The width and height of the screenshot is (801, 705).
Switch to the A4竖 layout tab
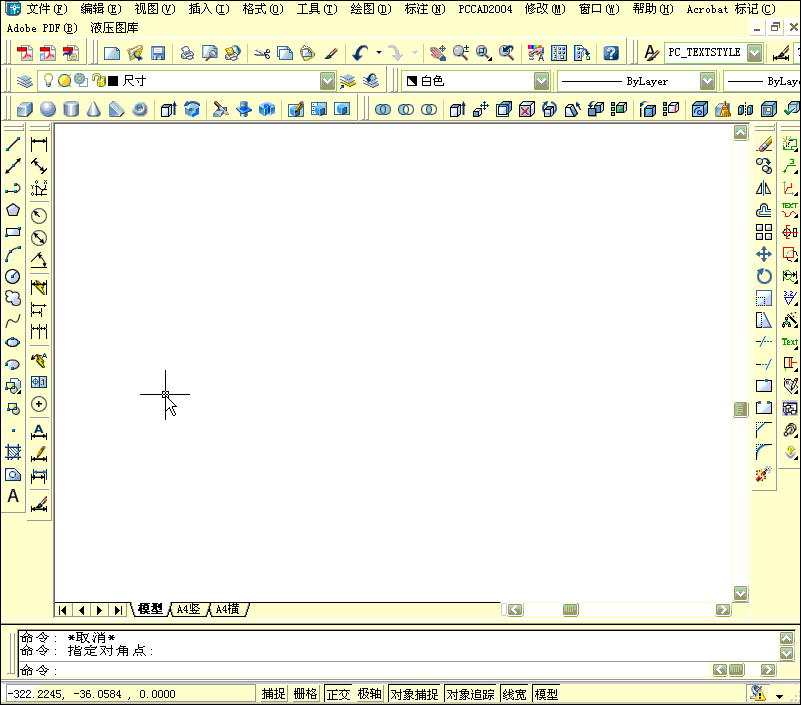pyautogui.click(x=188, y=609)
